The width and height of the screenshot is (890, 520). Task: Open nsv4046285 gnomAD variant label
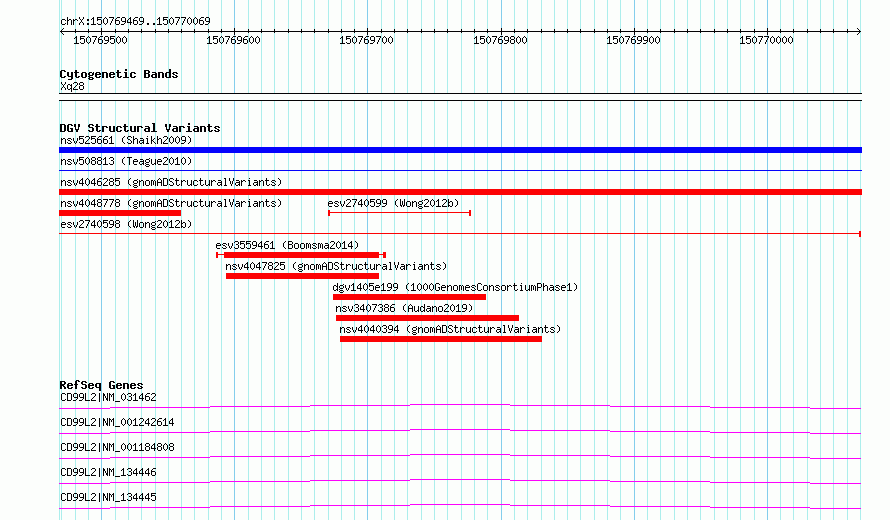pyautogui.click(x=171, y=182)
